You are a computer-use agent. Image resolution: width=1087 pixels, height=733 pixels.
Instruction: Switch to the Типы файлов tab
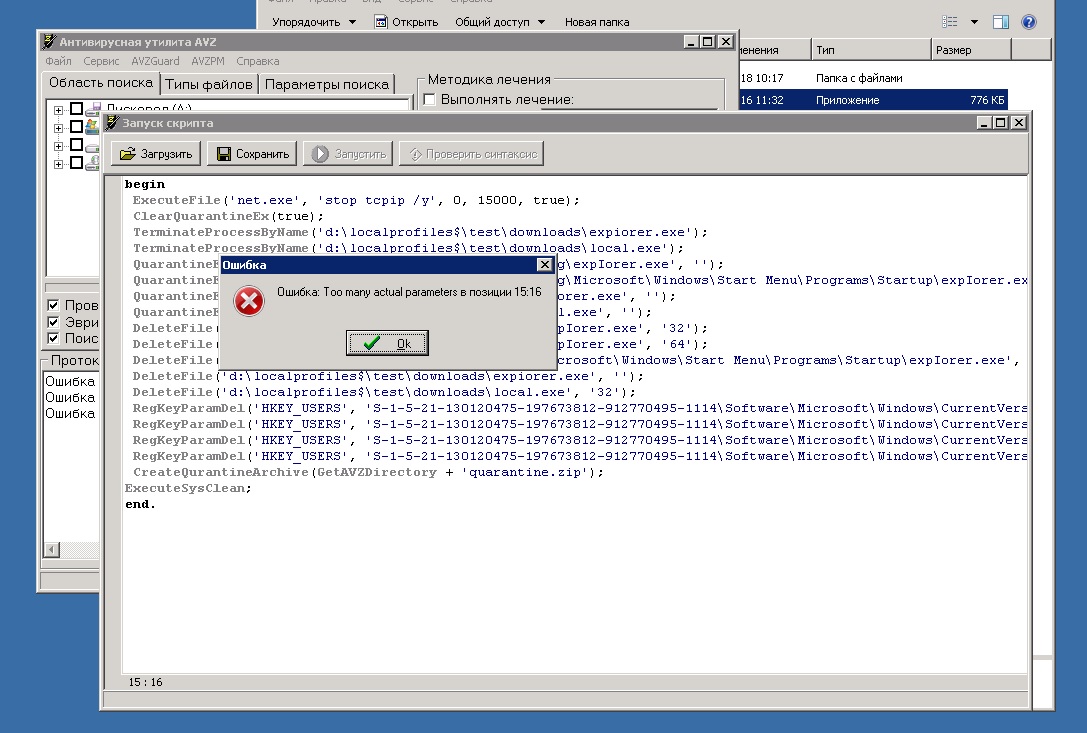click(x=209, y=84)
